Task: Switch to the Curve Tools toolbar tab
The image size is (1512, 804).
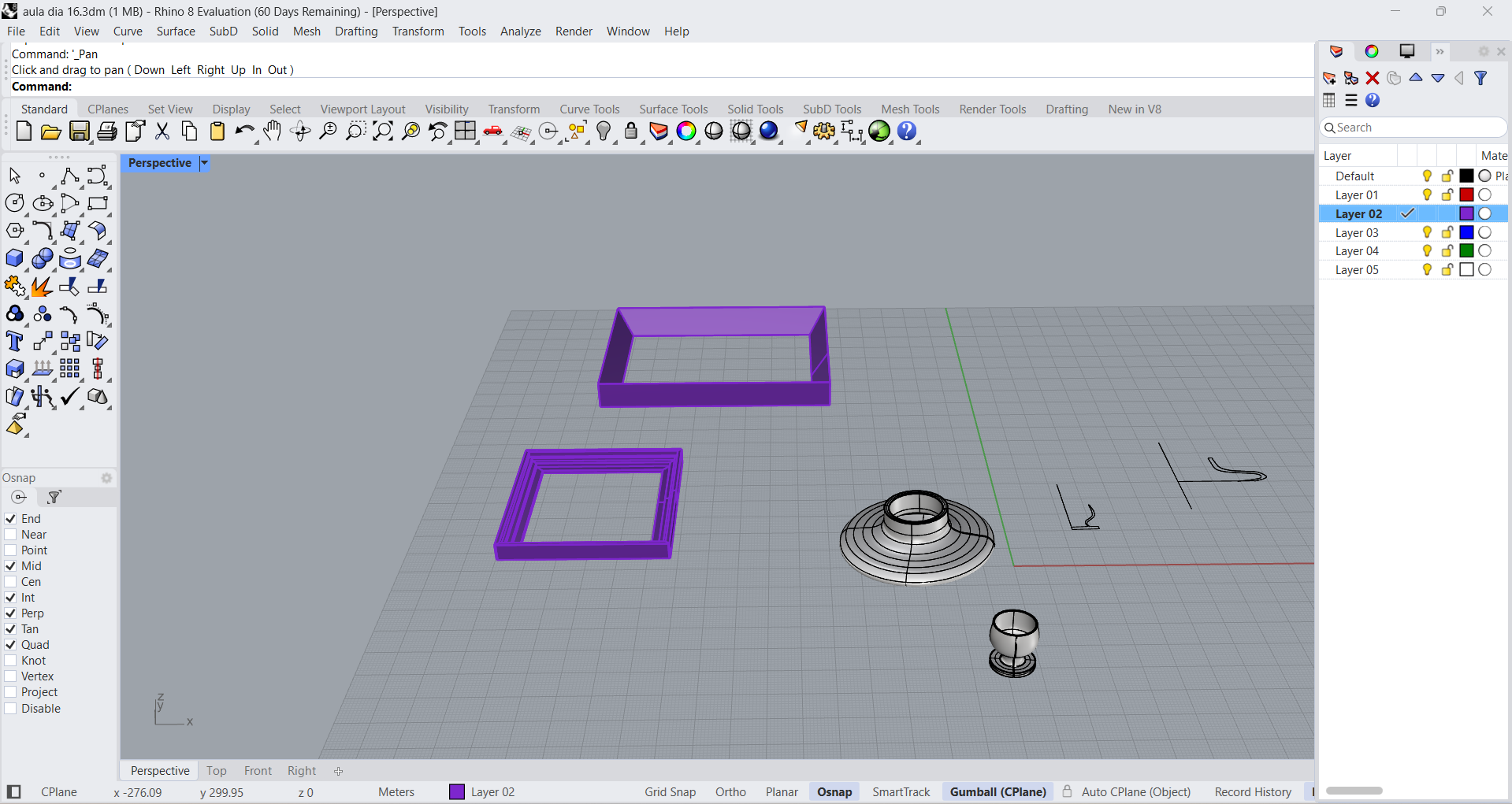Action: coord(589,109)
